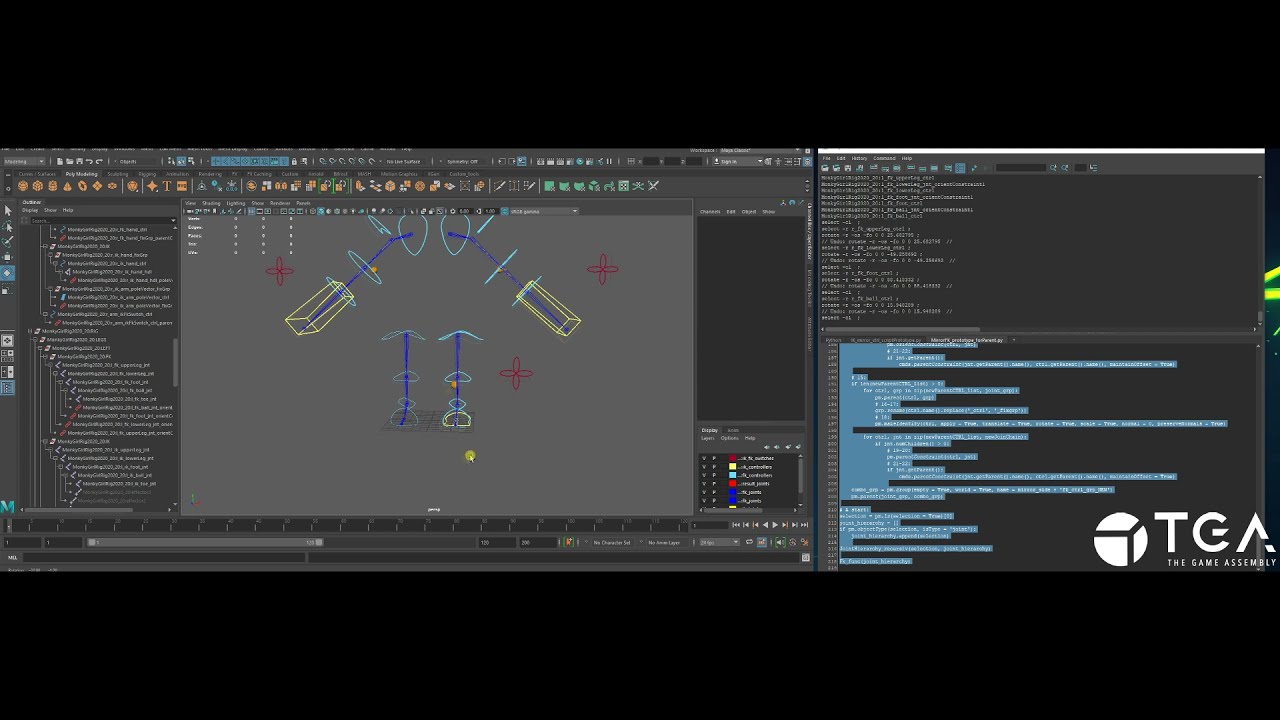Click the first green UV shelf icon
Viewport: 1280px width, 720px height.
[550, 186]
